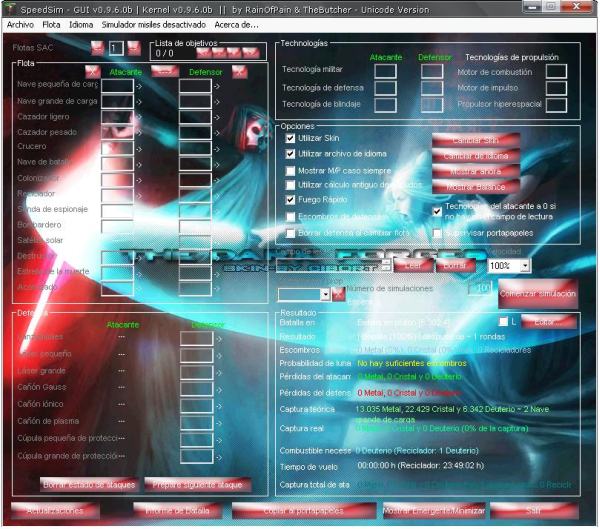600x529 pixels.
Task: Click the arrow next to Cañón Gauss field
Action: 219,390
